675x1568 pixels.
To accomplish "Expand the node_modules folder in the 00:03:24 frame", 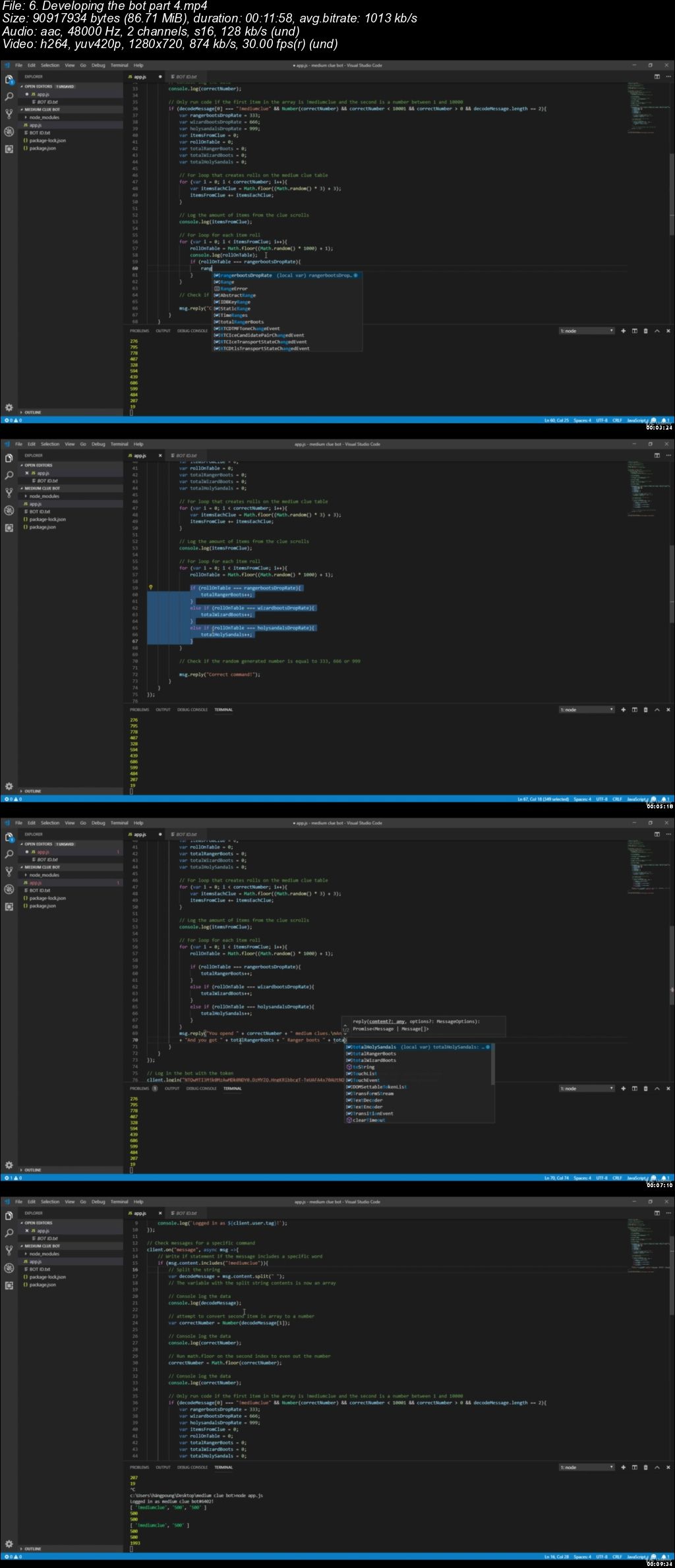I will click(70, 117).
